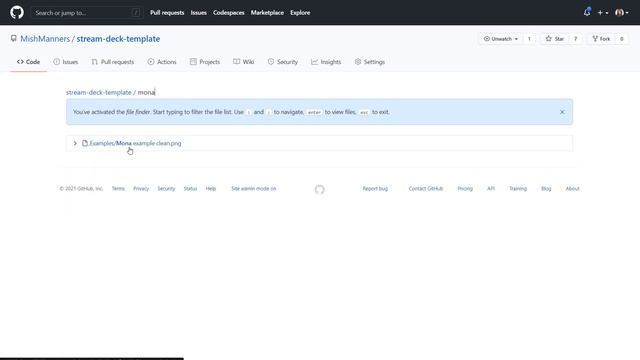The image size is (640, 360).
Task: View the forks count
Action: (622, 39)
